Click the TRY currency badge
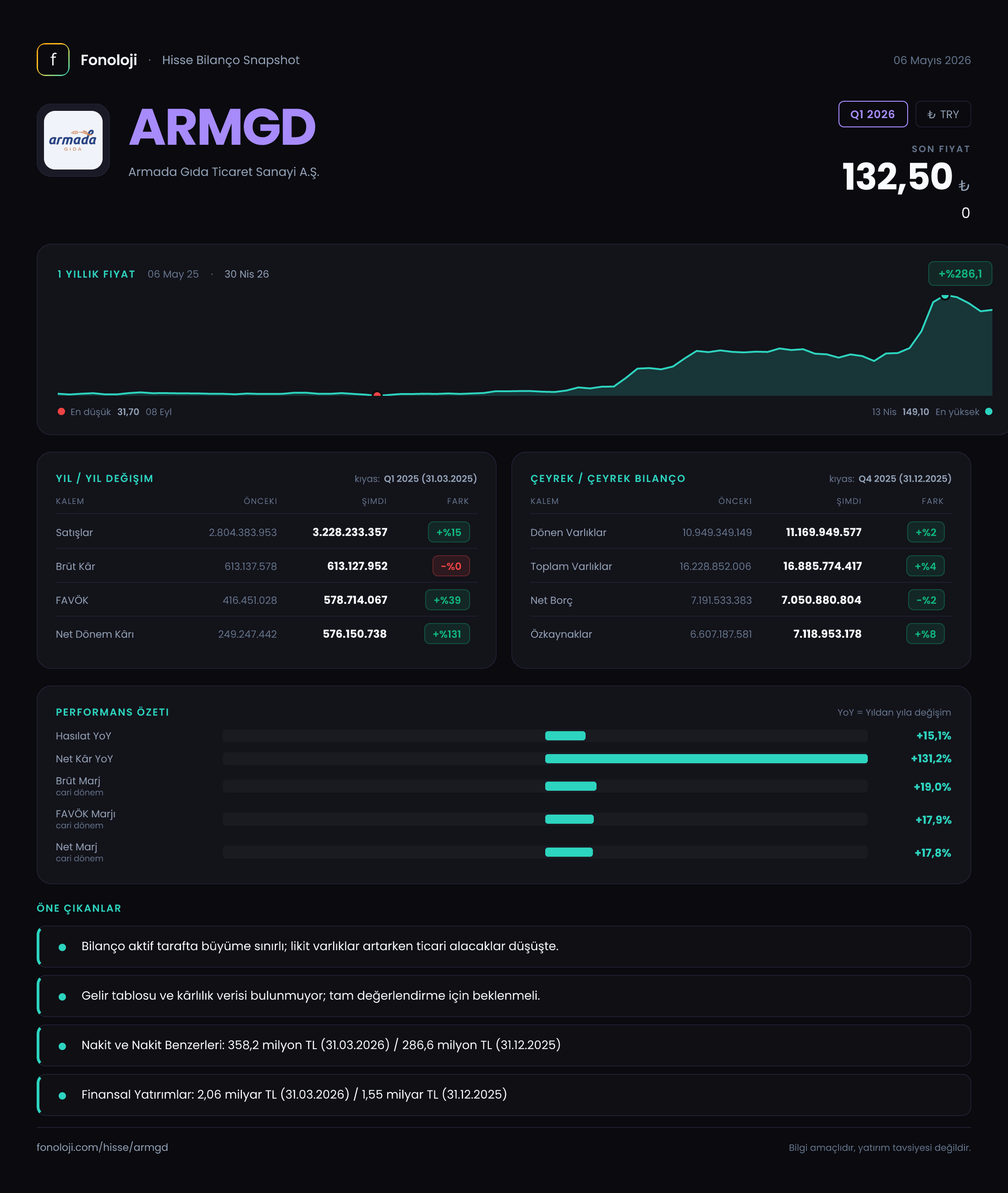This screenshot has height=1193, width=1008. [943, 114]
